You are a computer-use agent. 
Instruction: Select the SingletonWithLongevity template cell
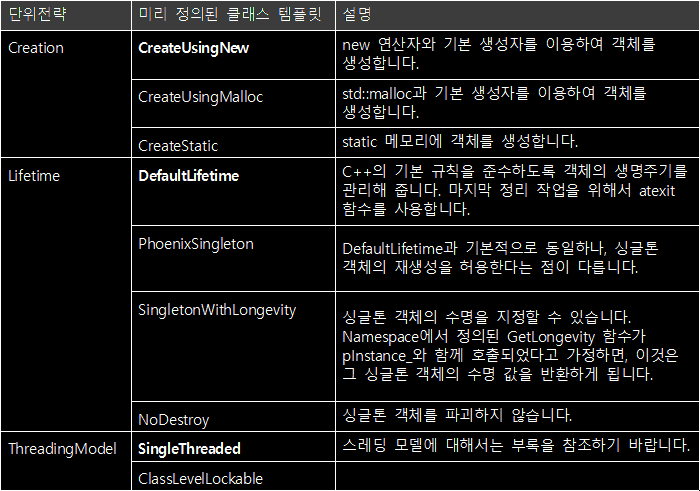[217, 310]
